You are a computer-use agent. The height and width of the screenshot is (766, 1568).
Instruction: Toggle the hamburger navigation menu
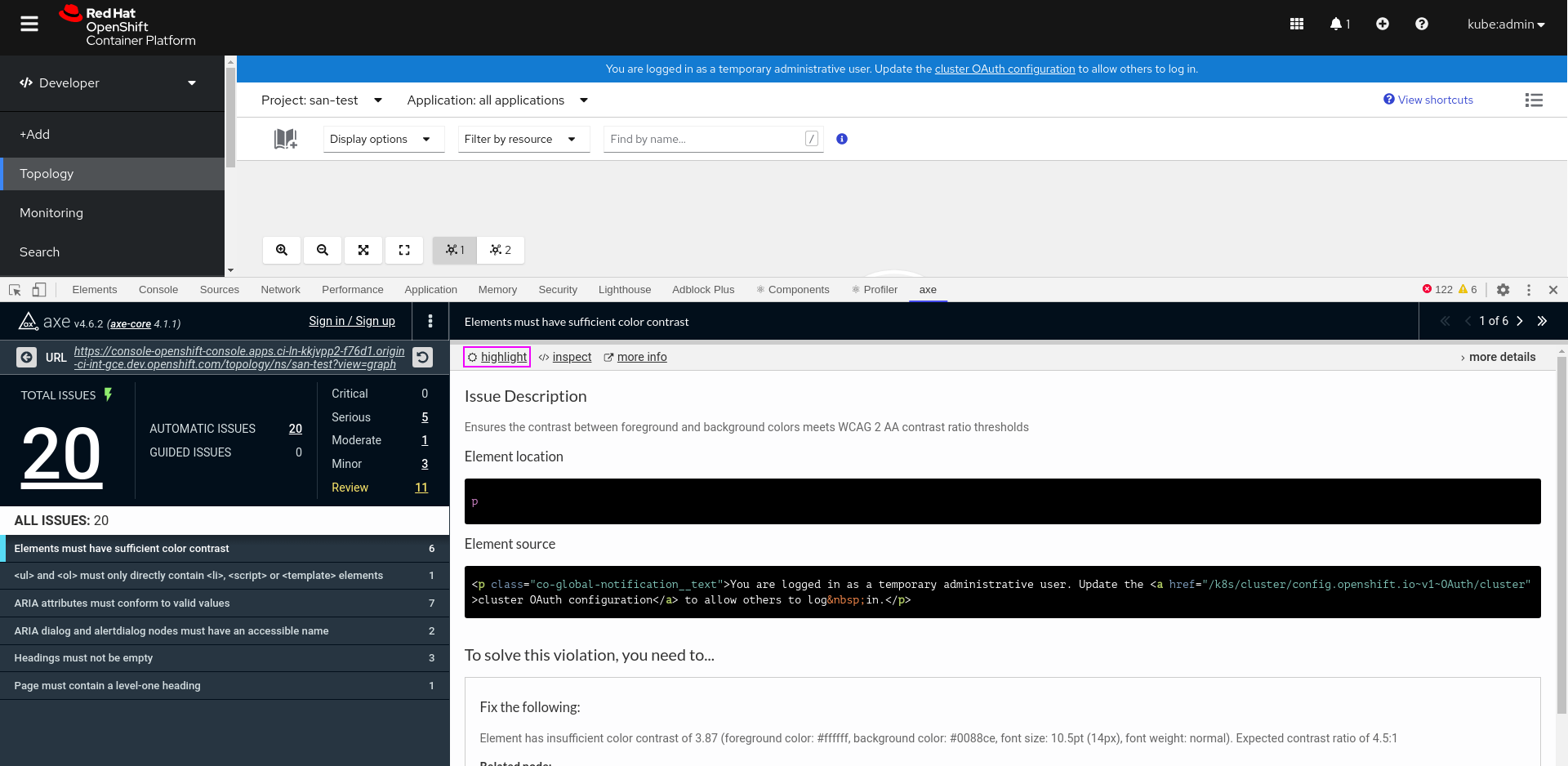point(29,24)
